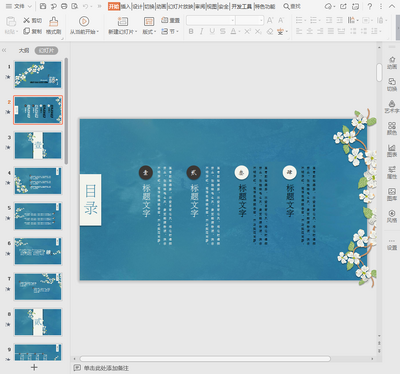Image resolution: width=400 pixels, height=374 pixels.
Task: Open the 切换 transition side panel
Action: 392,84
